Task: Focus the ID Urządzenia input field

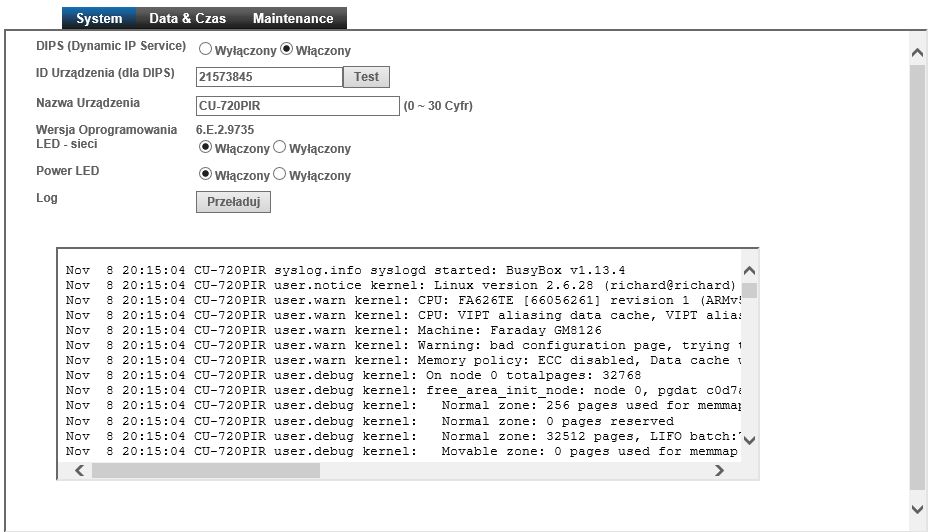Action: point(269,77)
